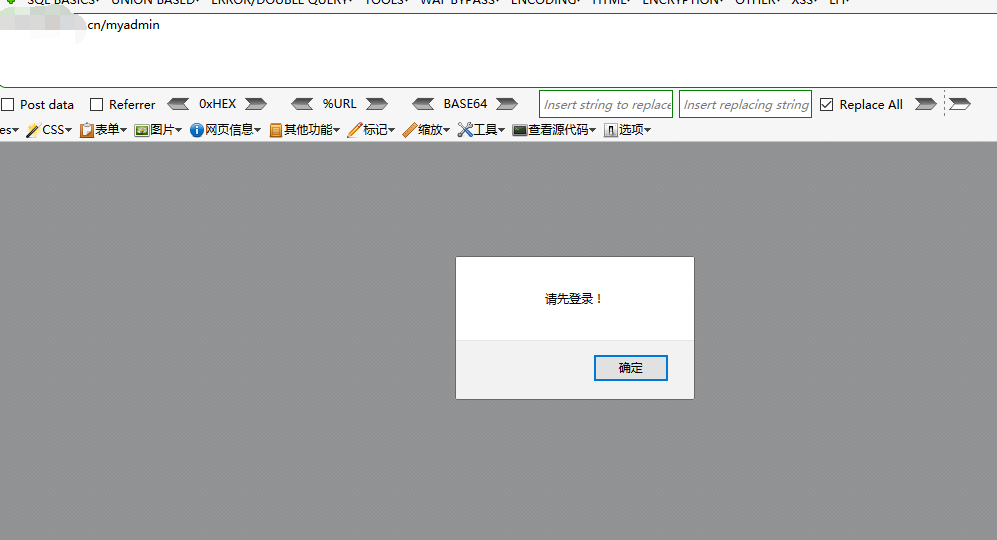Enable the Post data checkbox
Screen dimensions: 997x540
tap(8, 104)
